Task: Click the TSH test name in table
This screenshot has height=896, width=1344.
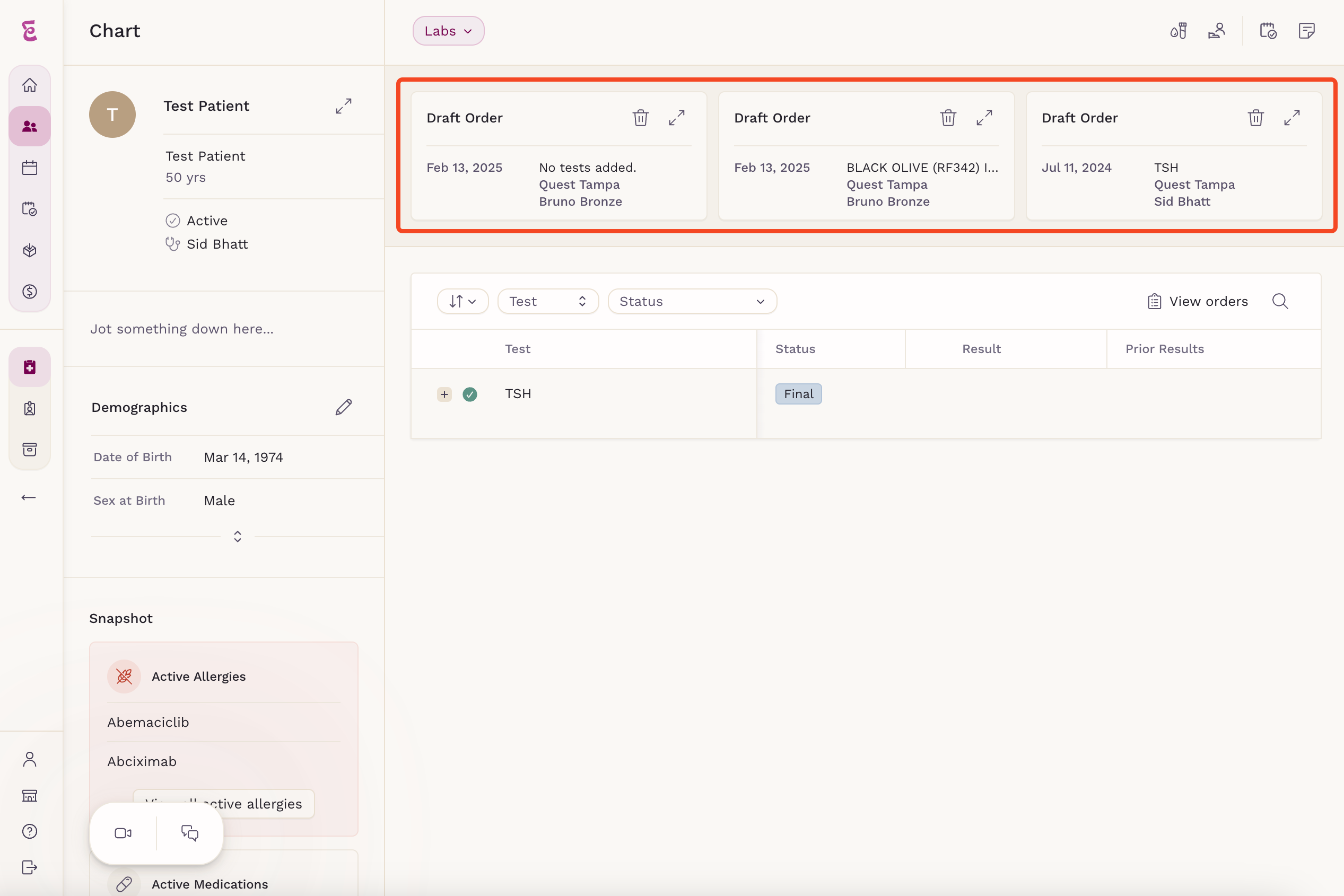Action: (518, 394)
